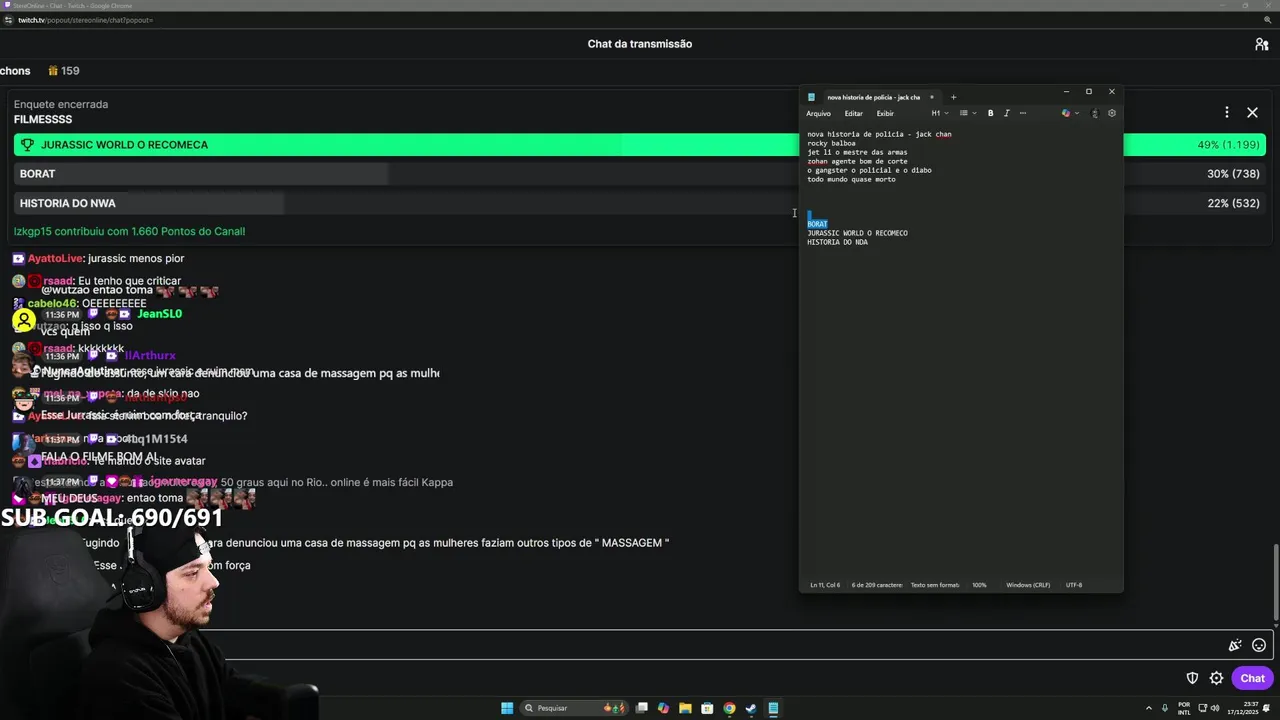Image resolution: width=1280 pixels, height=720 pixels.
Task: Click the 159 channel points counter
Action: (x=63, y=71)
